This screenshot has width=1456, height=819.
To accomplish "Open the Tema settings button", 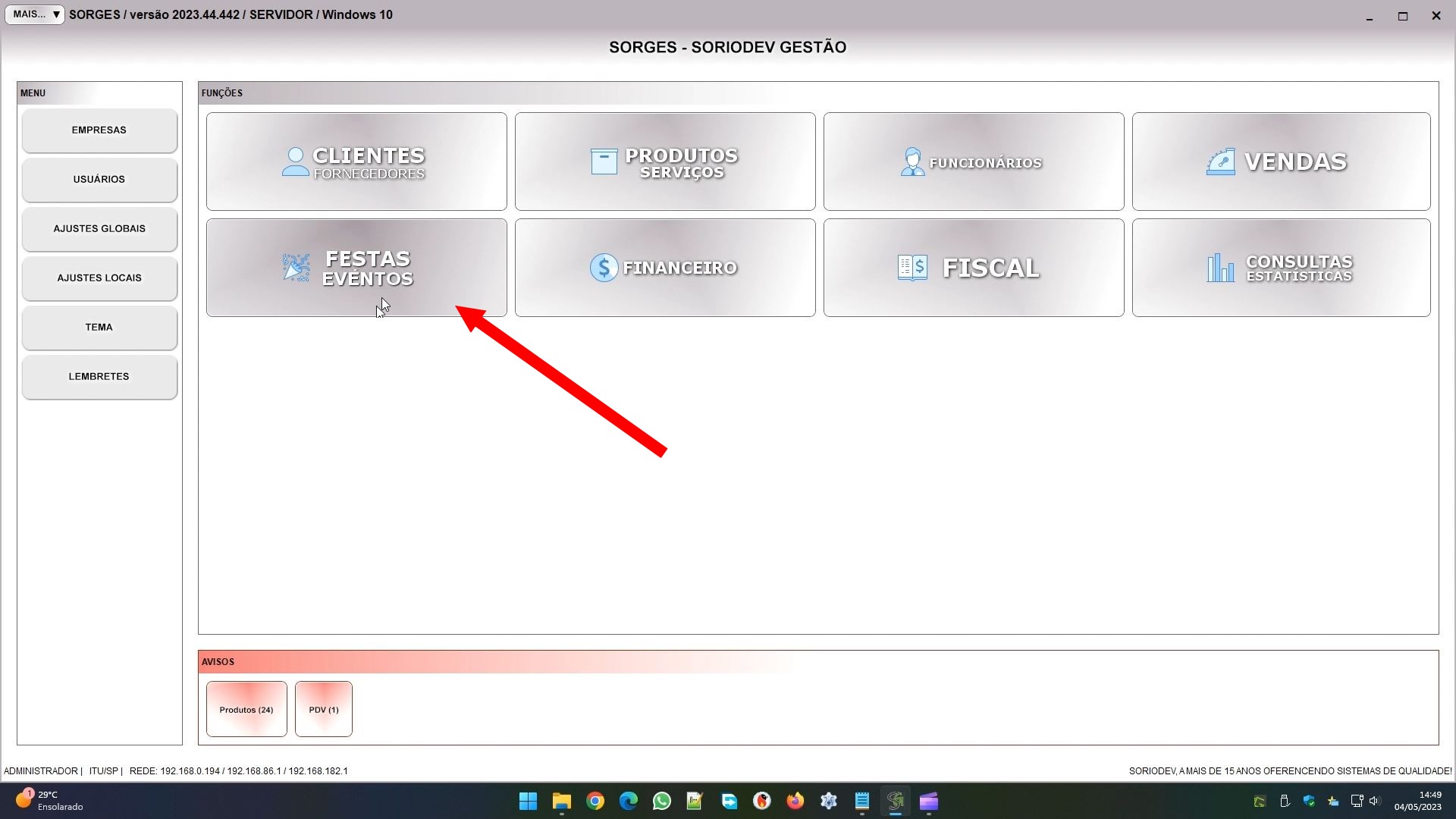I will (x=99, y=328).
